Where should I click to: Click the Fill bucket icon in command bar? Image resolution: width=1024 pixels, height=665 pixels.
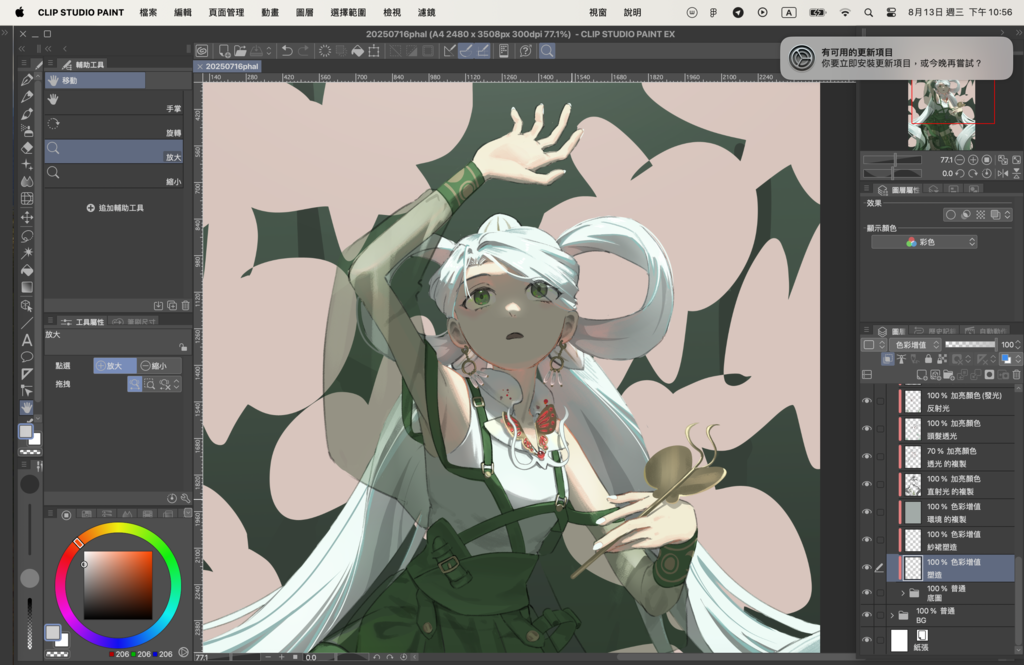[357, 51]
